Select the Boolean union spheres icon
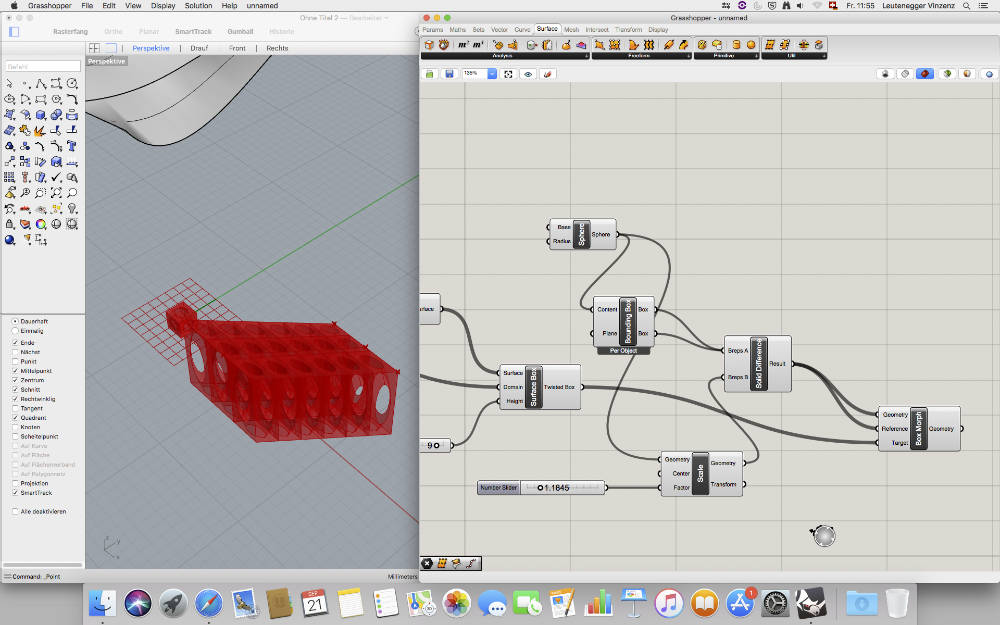 pos(56,115)
